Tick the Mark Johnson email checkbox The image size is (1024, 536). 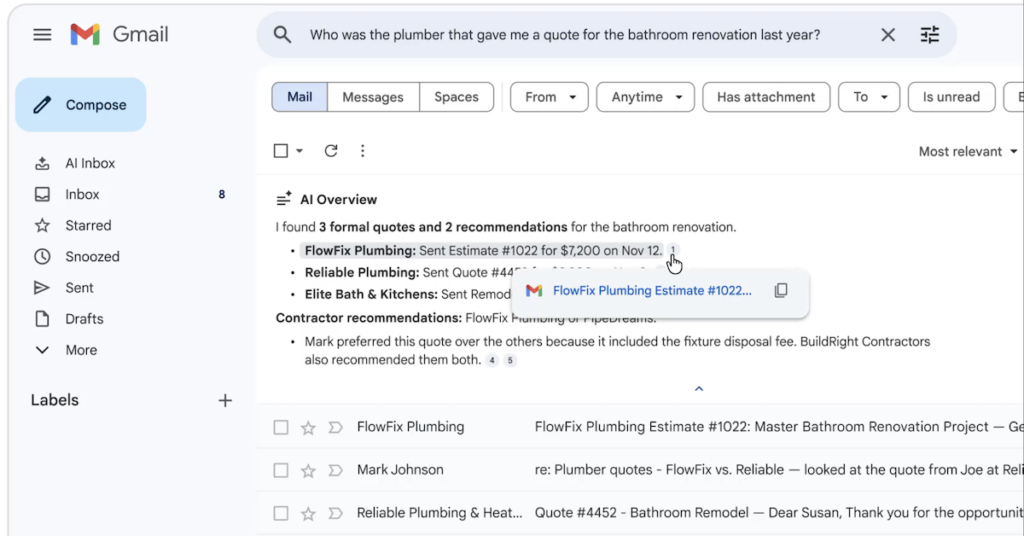281,471
